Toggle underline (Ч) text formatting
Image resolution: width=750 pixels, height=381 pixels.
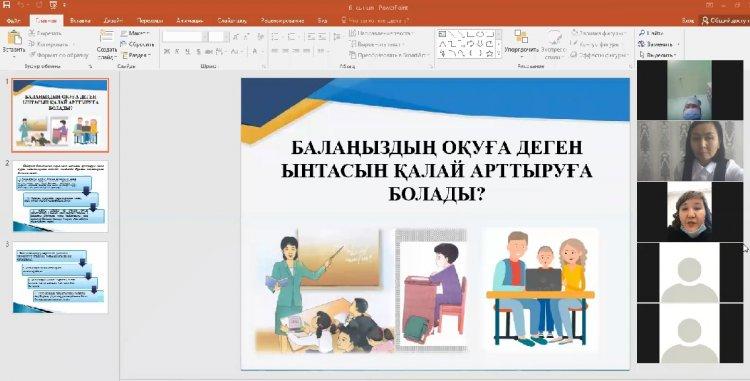click(187, 51)
